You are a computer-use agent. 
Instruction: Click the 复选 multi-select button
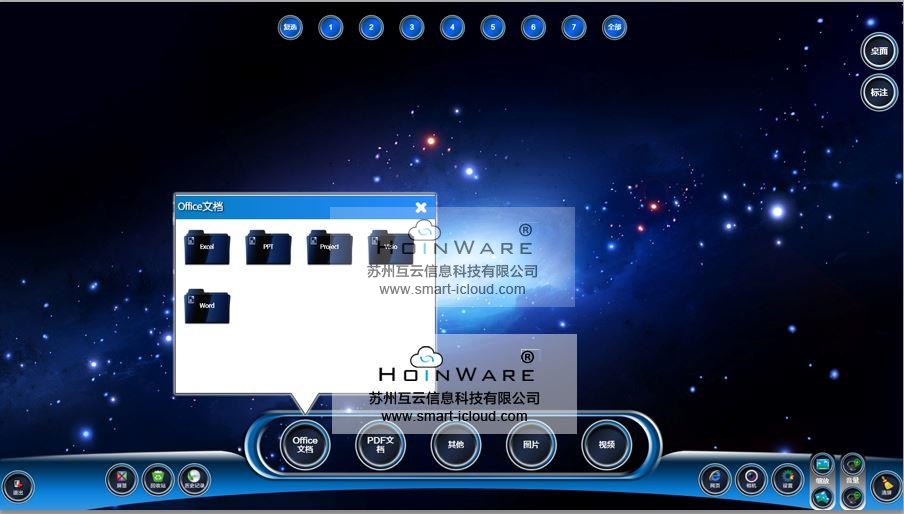pos(290,27)
